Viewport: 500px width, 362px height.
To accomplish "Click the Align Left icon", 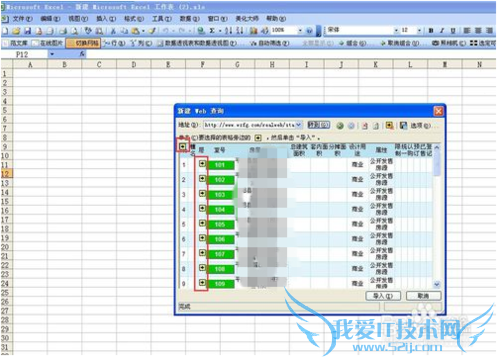I will pyautogui.click(x=467, y=31).
